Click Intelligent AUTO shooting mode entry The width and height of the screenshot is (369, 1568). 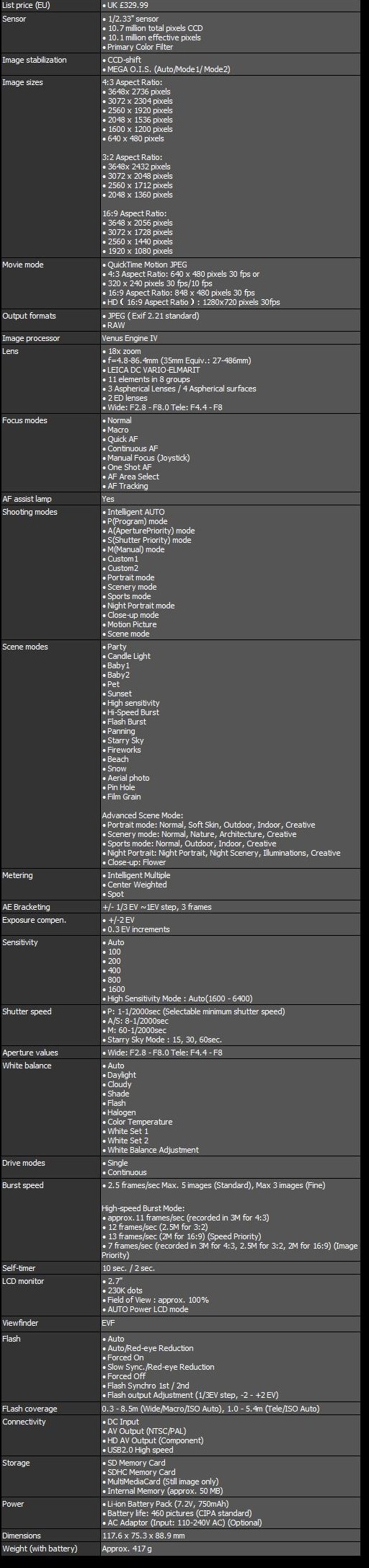click(x=136, y=512)
